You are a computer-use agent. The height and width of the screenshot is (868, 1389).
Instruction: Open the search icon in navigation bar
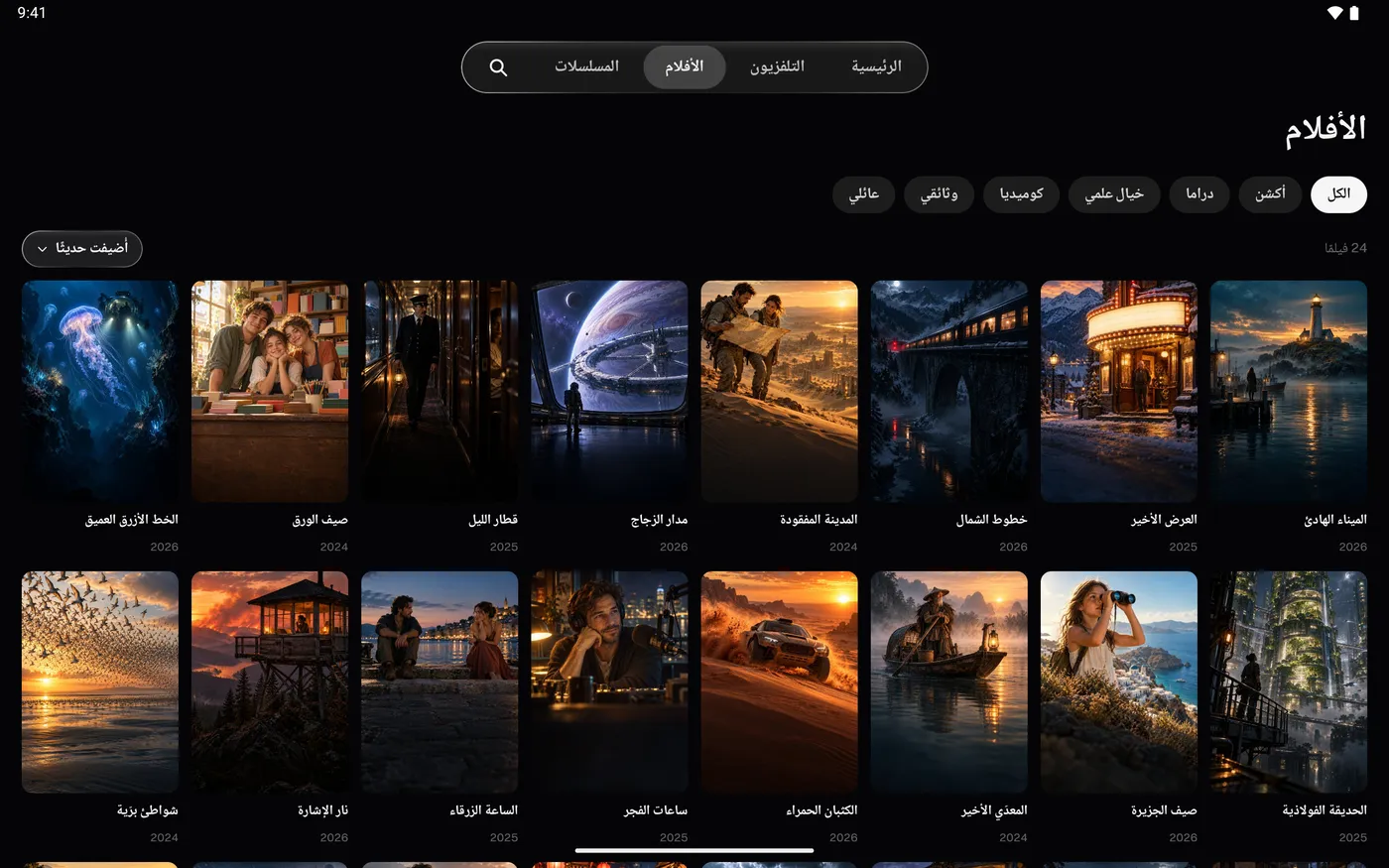pos(498,67)
